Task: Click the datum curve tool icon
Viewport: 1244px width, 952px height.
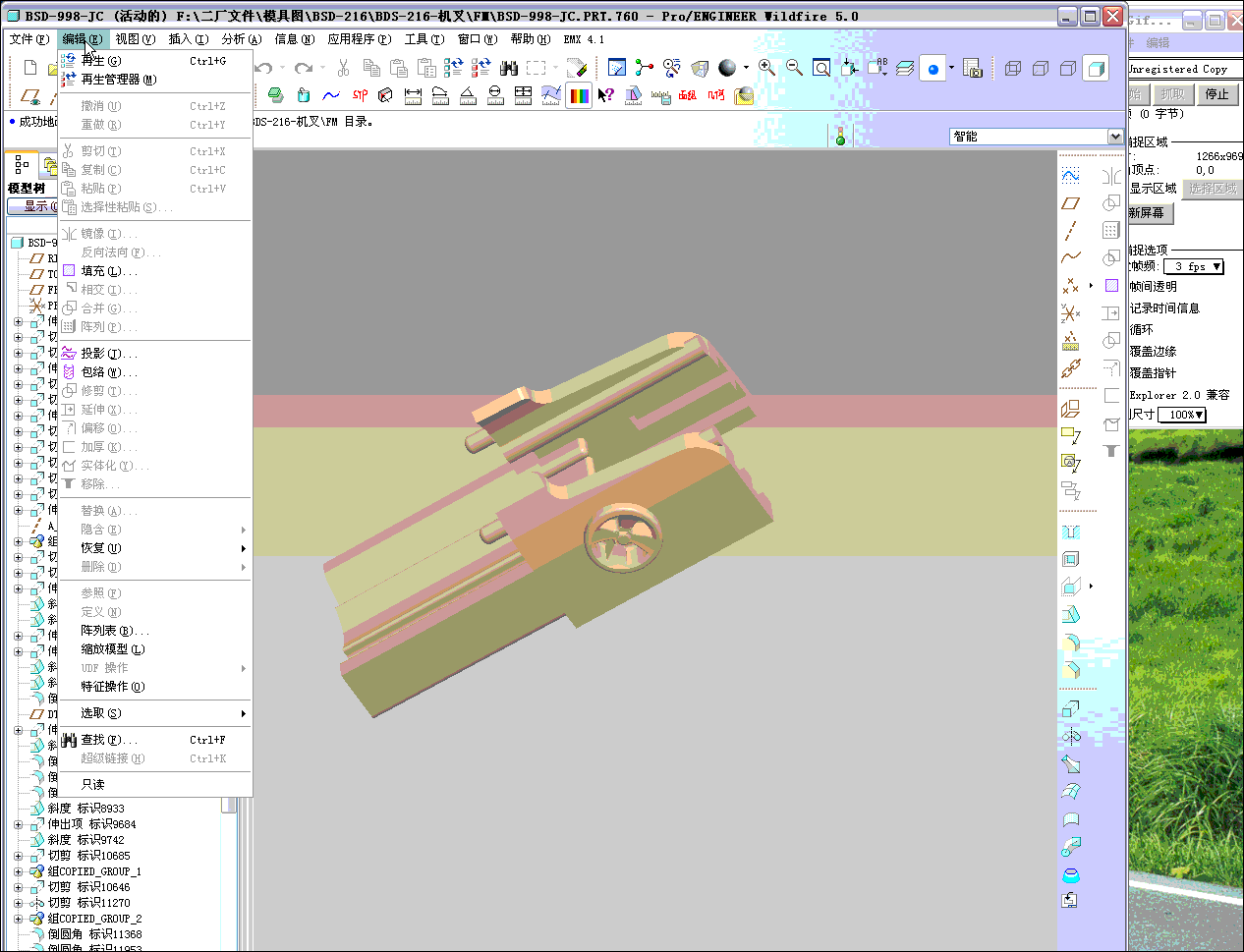Action: coord(1071,258)
